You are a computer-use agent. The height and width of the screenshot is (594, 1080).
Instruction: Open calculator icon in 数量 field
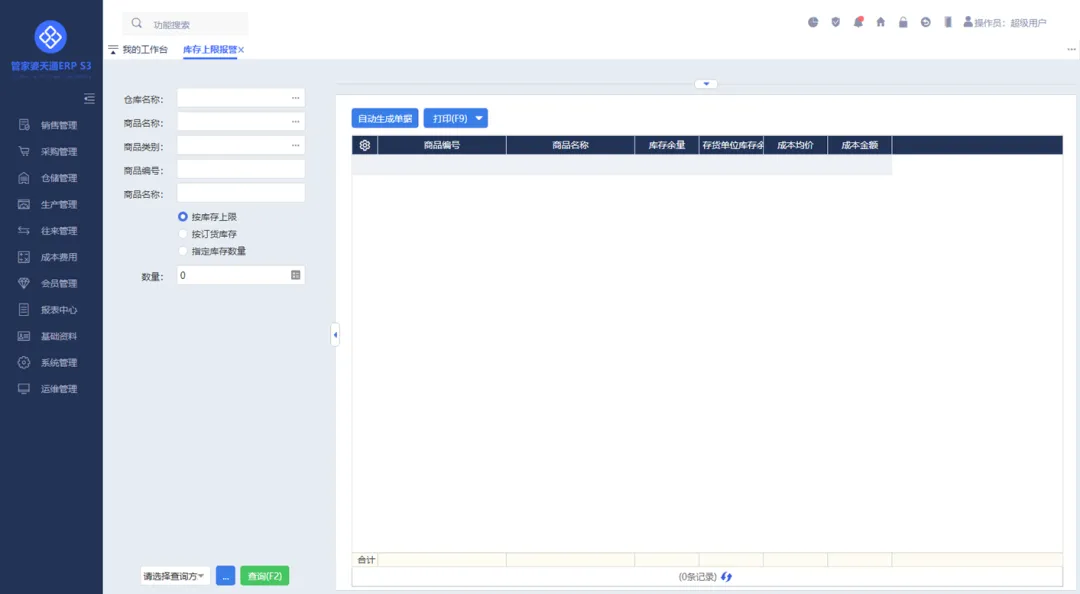pyautogui.click(x=295, y=275)
